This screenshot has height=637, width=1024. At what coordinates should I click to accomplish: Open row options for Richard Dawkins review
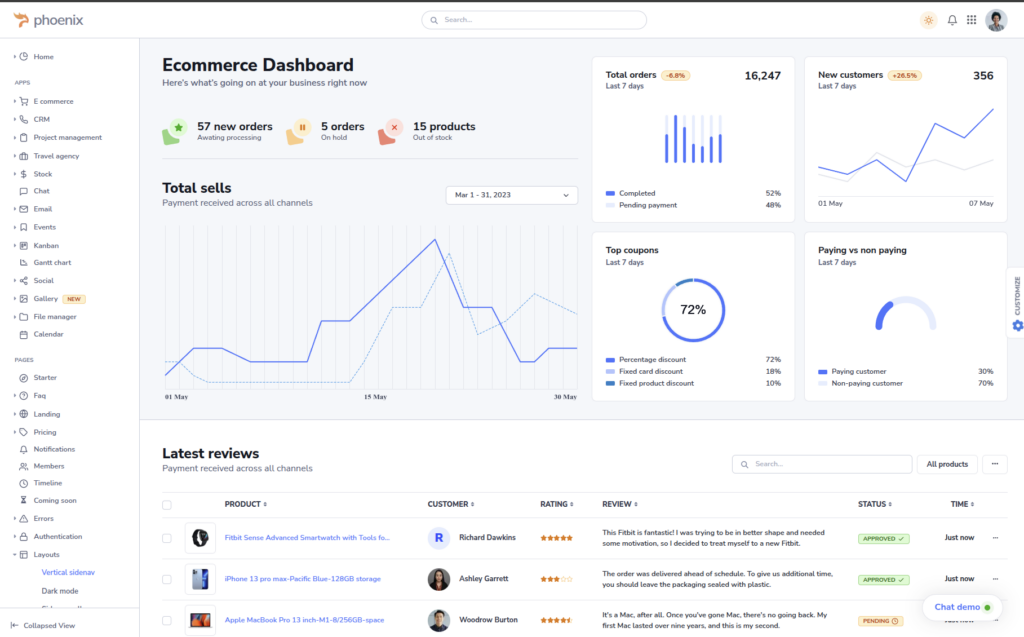995,538
